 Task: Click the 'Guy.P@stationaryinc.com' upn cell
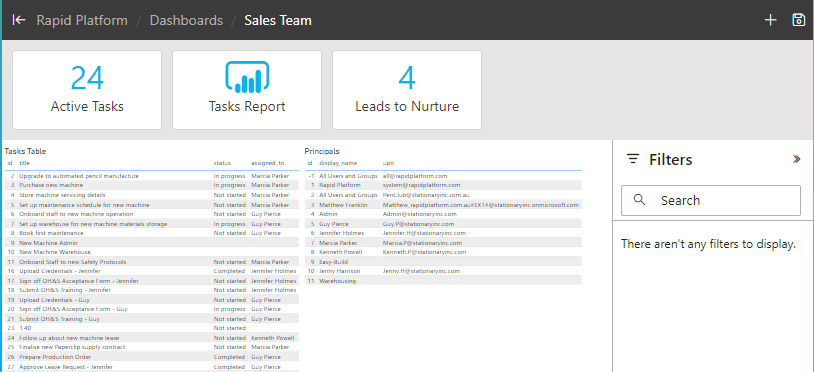[x=418, y=224]
